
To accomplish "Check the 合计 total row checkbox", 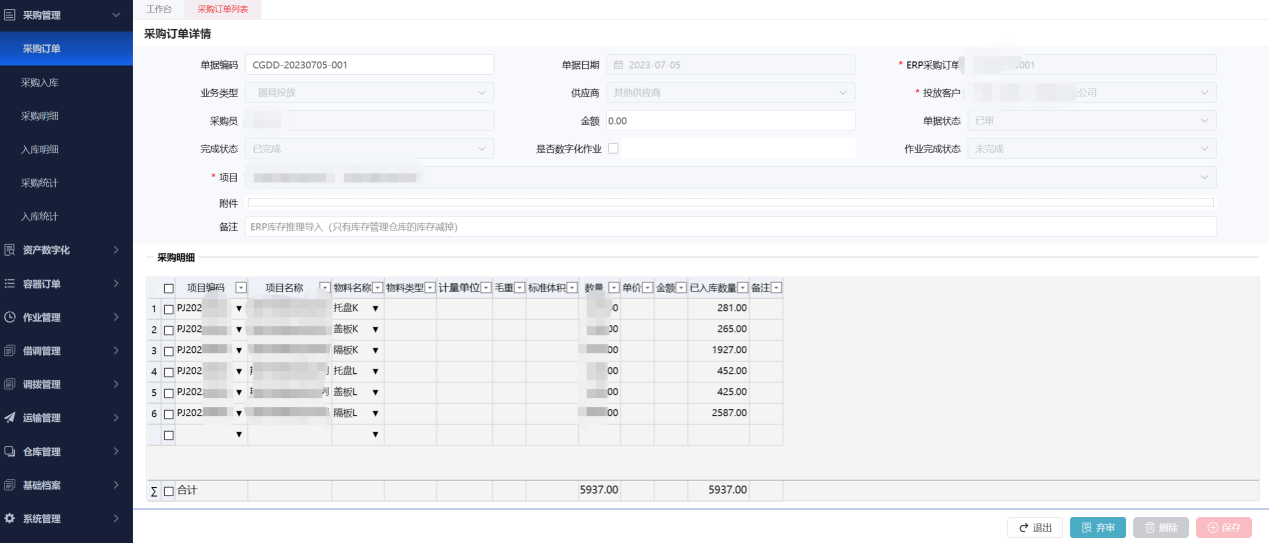I will 168,491.
